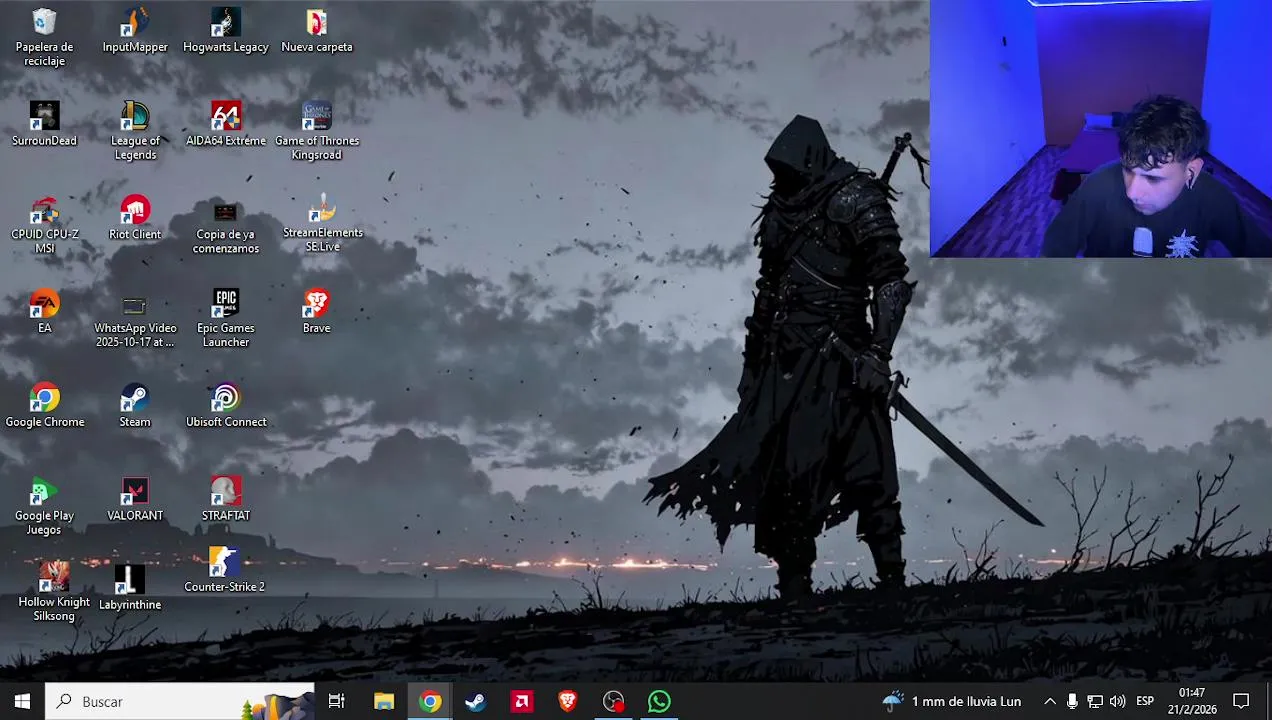Select Game of Thrones Kingsroad shortcut
Screen dimensions: 1272x720
point(316,130)
